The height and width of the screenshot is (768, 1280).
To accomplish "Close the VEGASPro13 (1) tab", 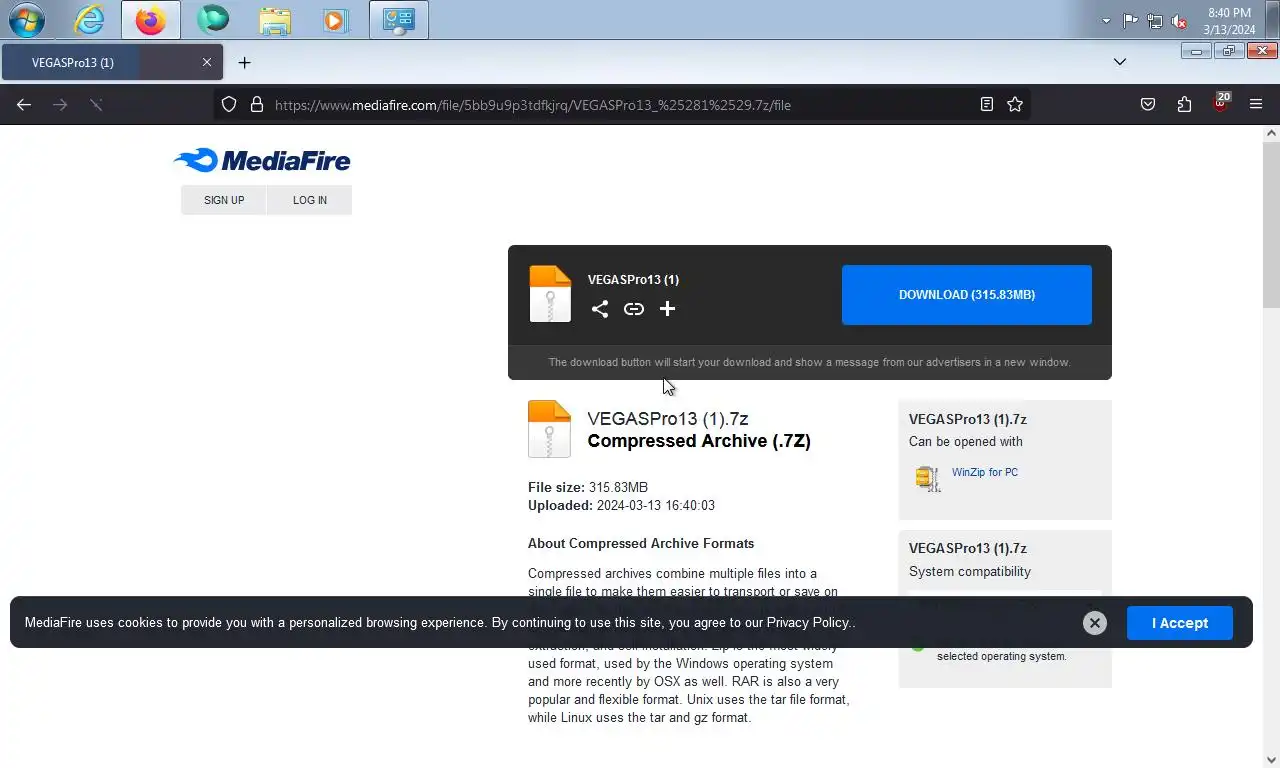I will [x=207, y=62].
